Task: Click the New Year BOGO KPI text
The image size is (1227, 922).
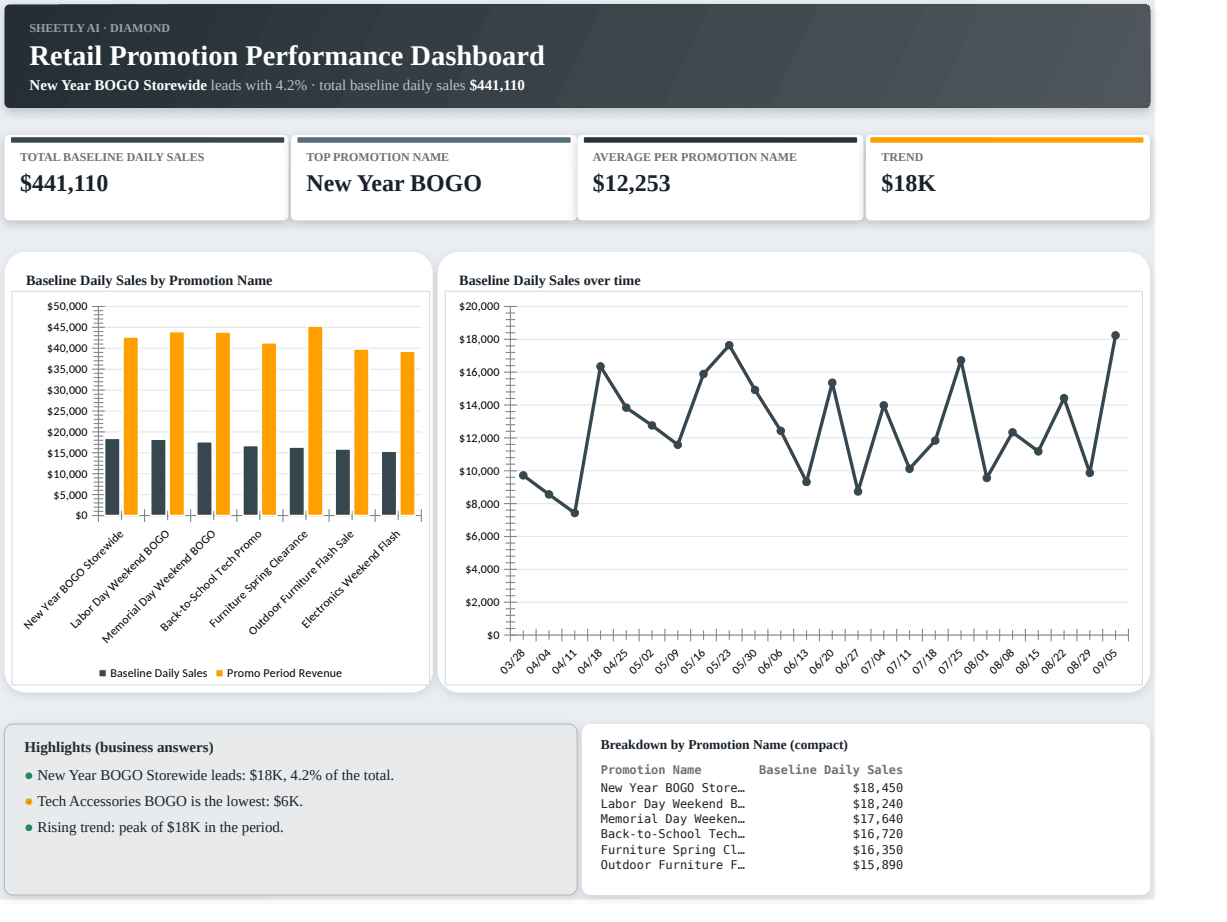Action: 394,184
